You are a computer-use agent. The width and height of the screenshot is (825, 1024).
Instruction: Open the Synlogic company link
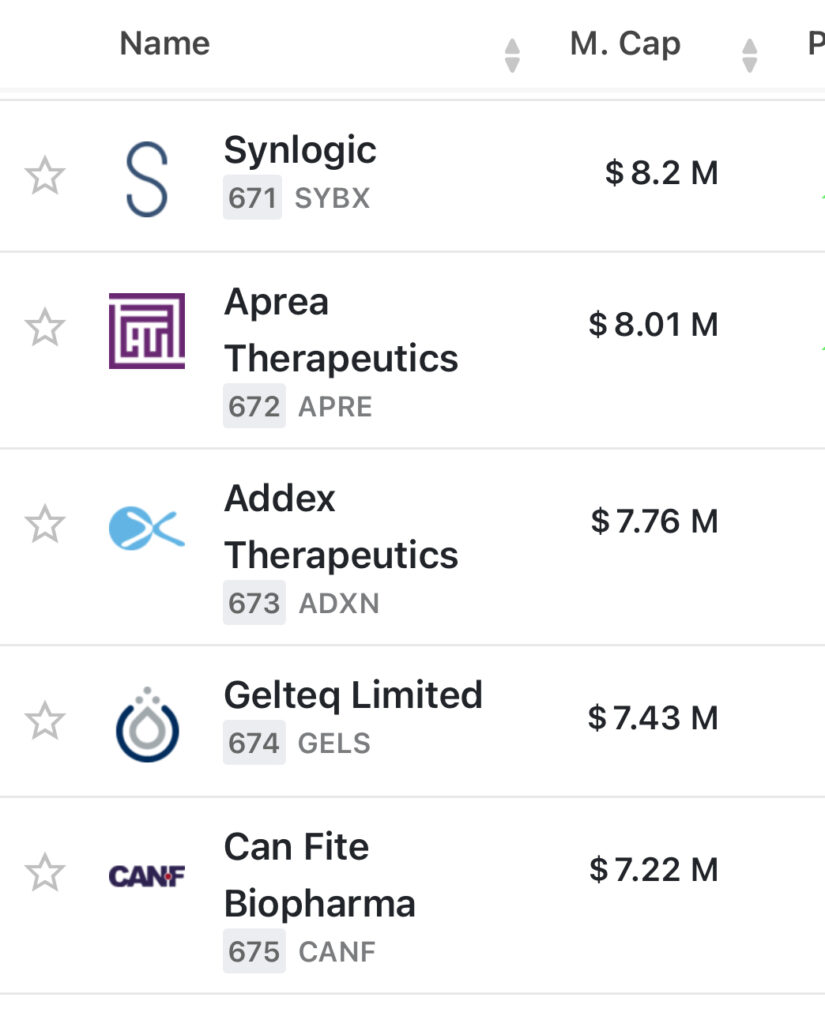coord(300,151)
